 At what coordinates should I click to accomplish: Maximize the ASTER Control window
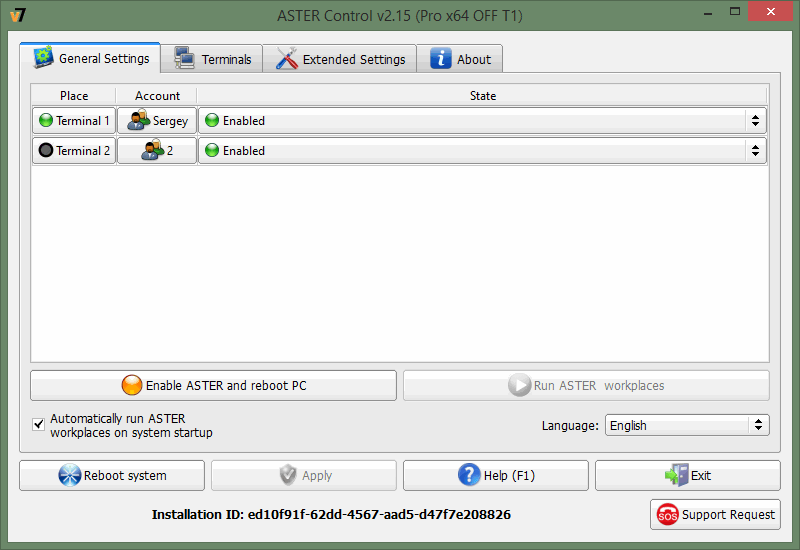(735, 11)
